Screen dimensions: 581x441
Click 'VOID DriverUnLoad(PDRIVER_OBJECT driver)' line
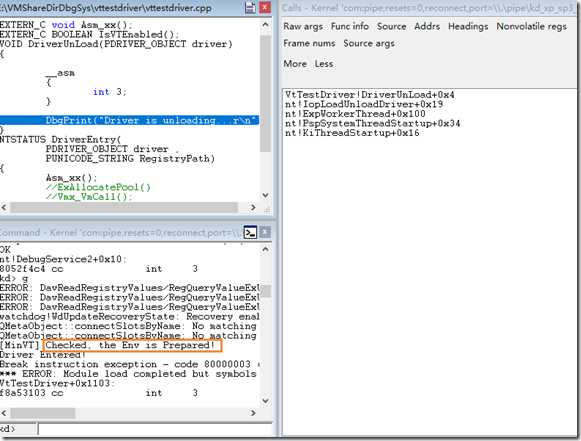coord(116,44)
